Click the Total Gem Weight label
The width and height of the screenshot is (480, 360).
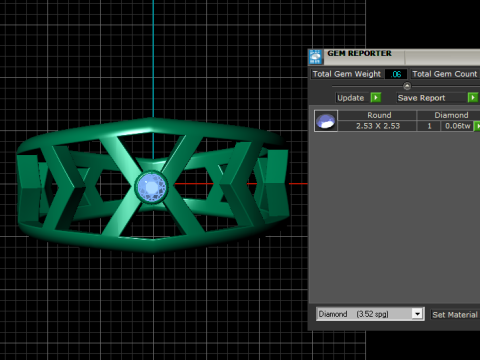347,74
